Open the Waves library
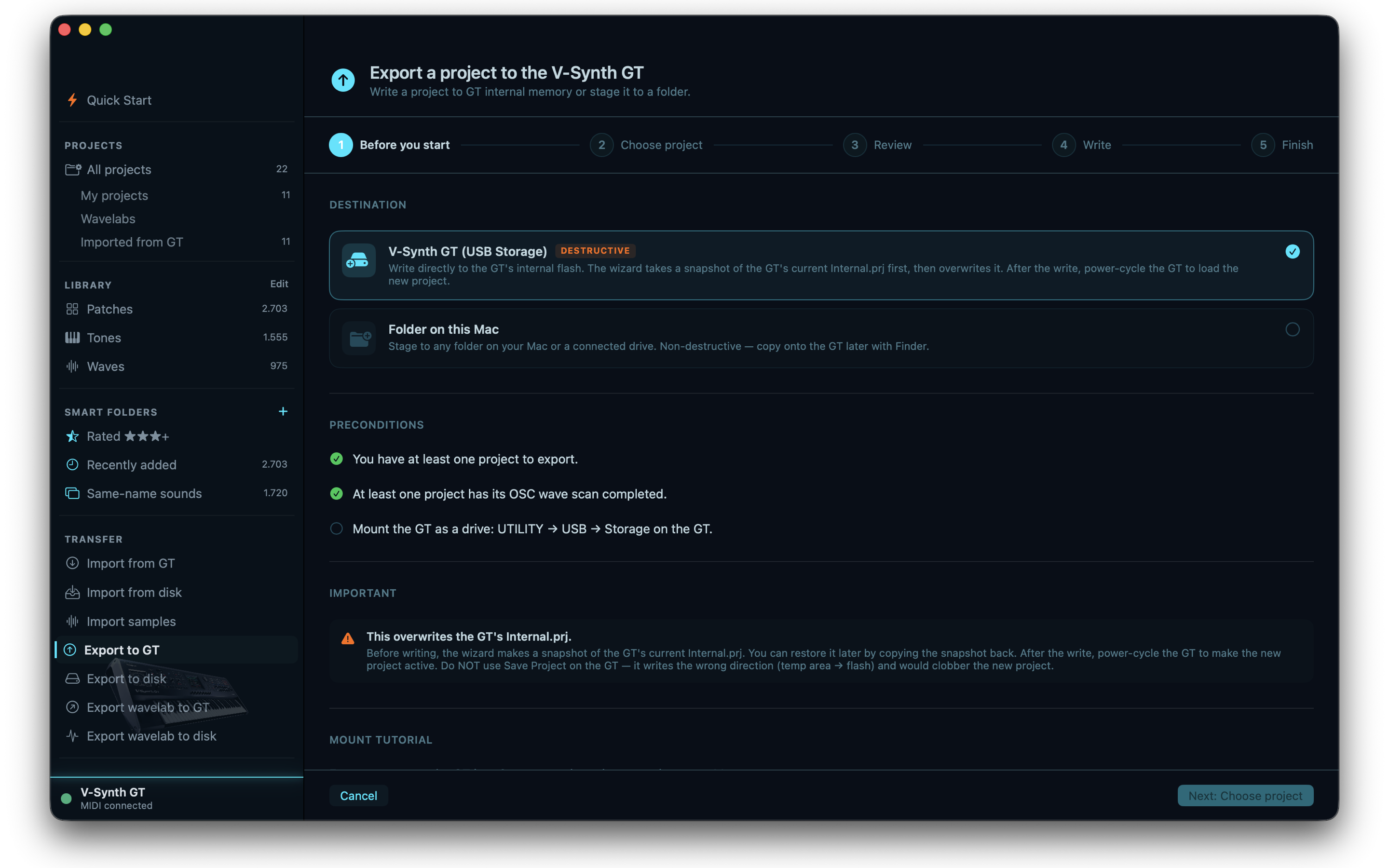Viewport: 1389px width, 868px height. [x=177, y=366]
